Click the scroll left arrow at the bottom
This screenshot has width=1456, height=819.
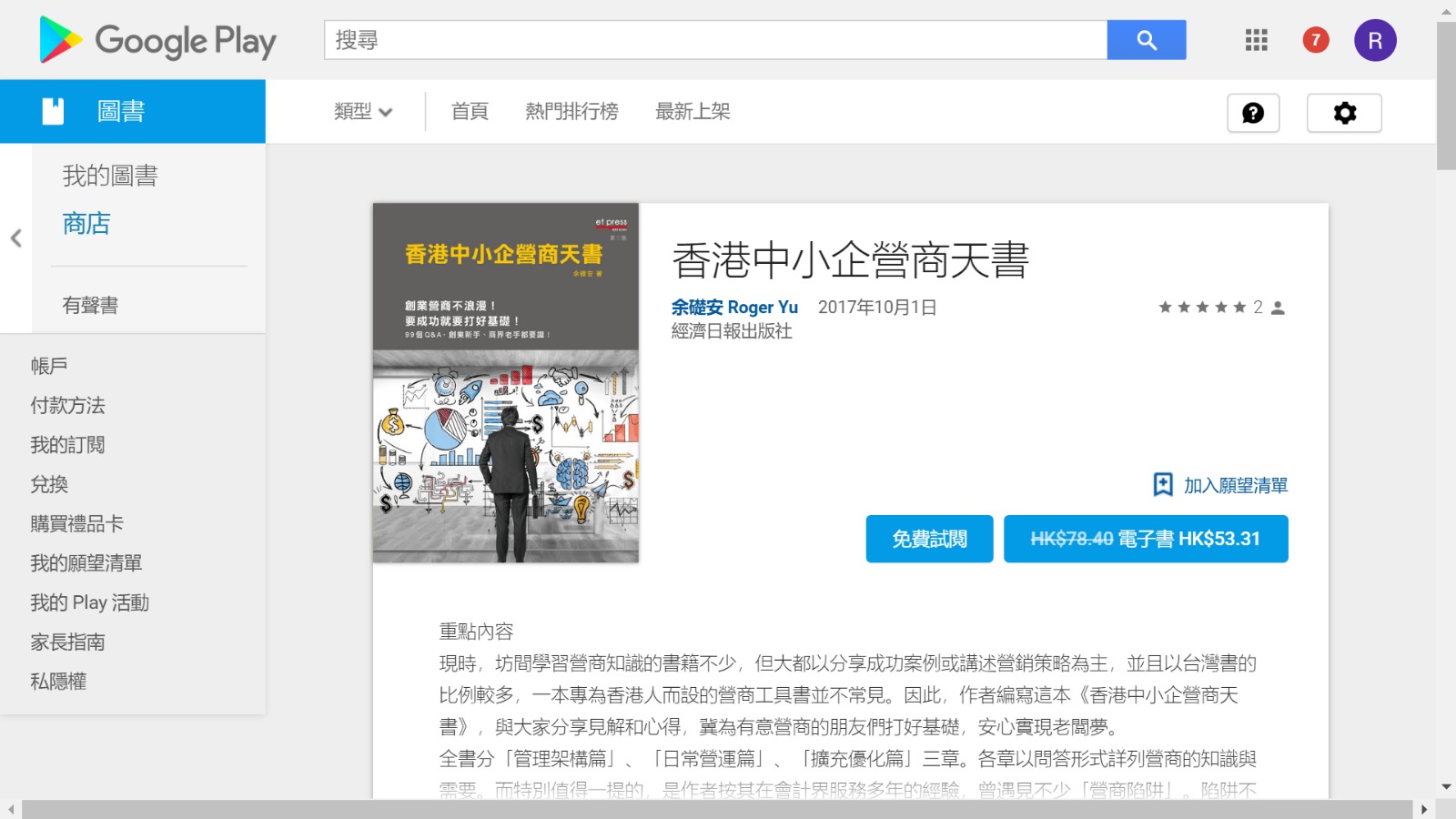(10, 809)
